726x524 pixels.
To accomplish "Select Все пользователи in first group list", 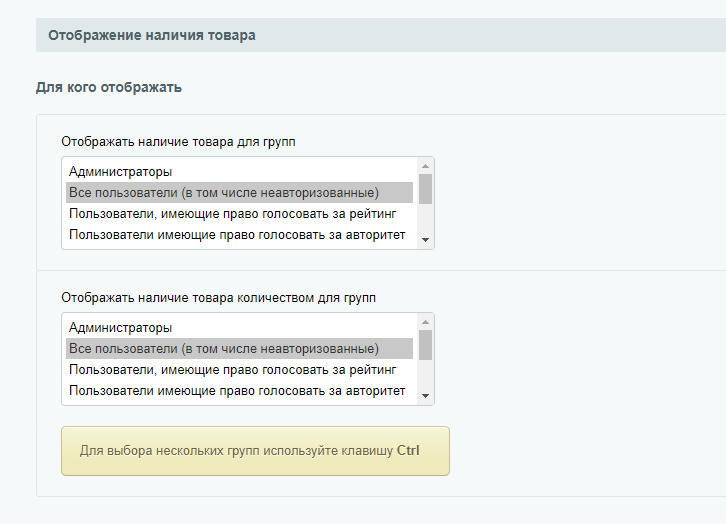I will point(239,193).
